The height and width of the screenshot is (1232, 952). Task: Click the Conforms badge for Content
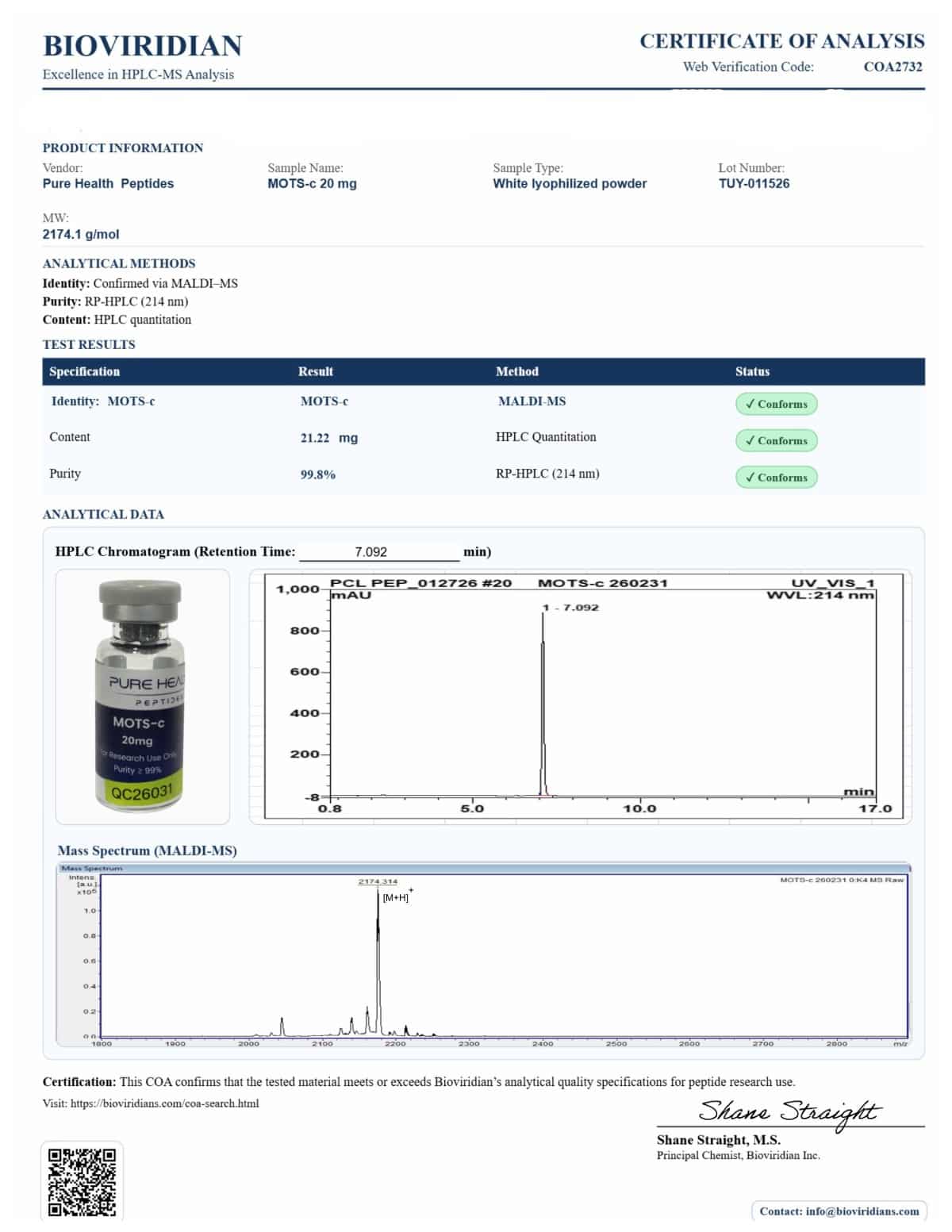[x=775, y=440]
